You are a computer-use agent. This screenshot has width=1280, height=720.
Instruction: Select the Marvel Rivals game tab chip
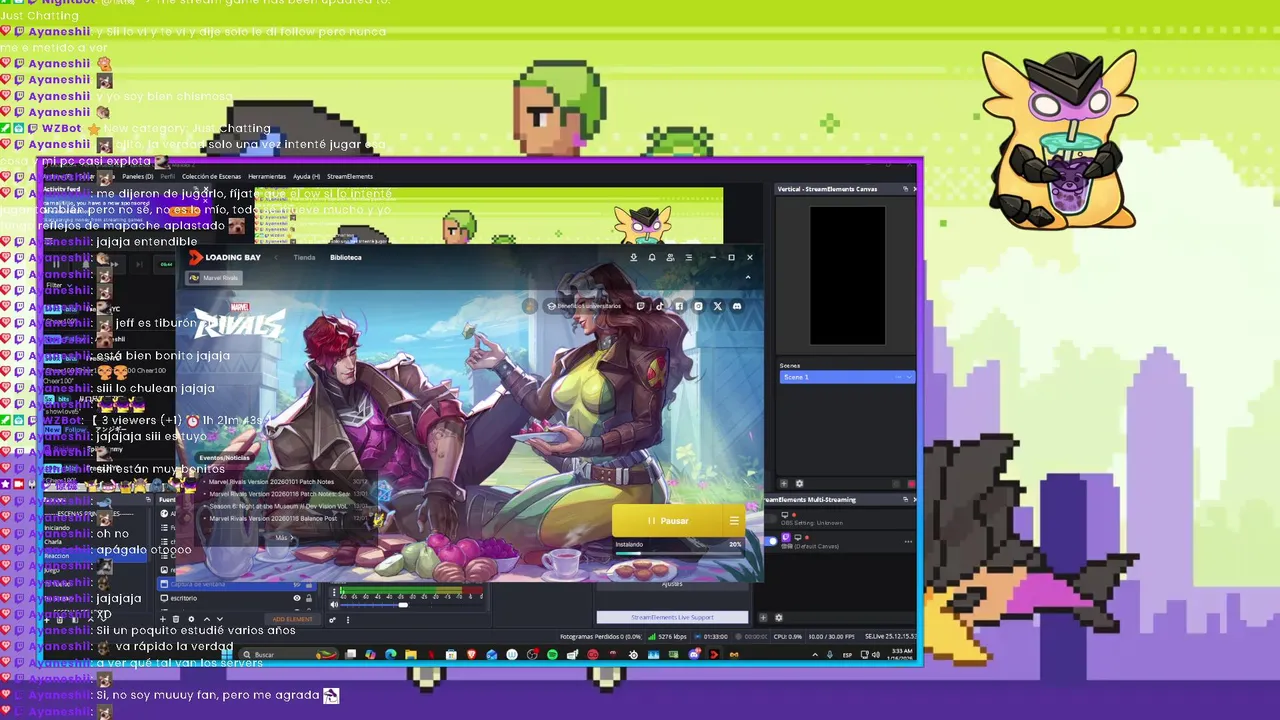point(214,277)
